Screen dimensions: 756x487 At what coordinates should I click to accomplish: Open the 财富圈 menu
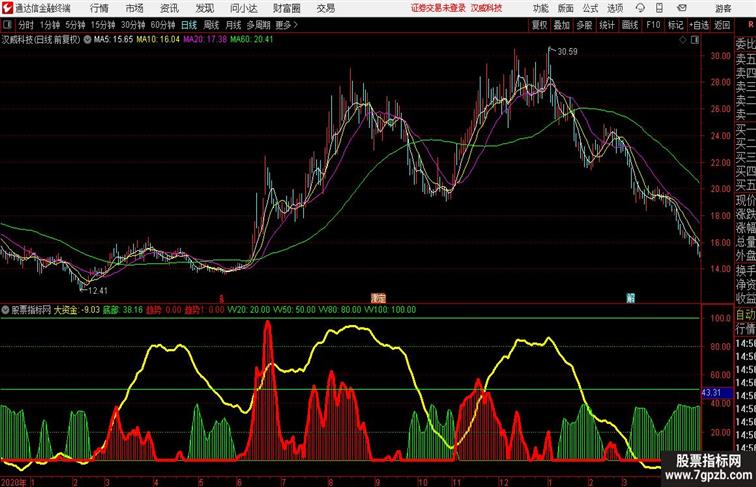click(x=286, y=8)
